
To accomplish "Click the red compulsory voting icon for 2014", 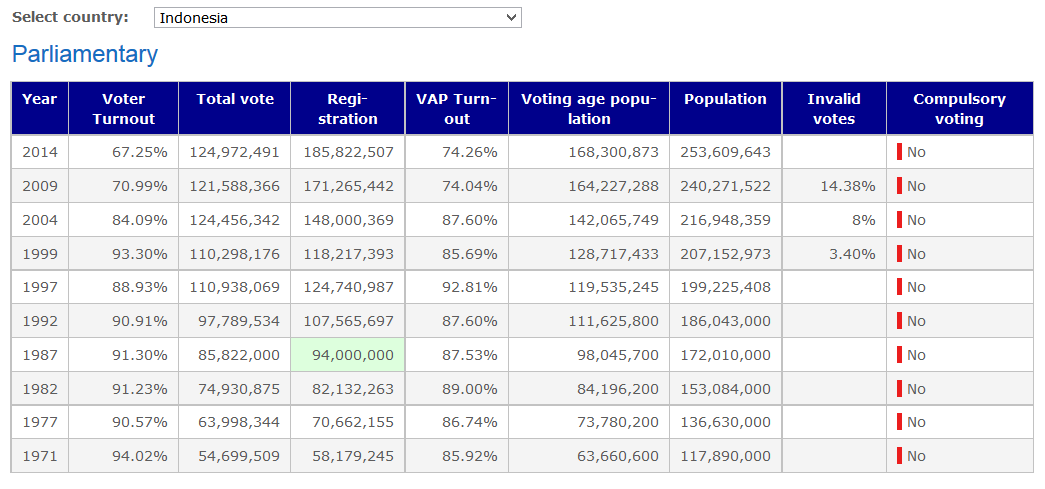I will pos(899,152).
